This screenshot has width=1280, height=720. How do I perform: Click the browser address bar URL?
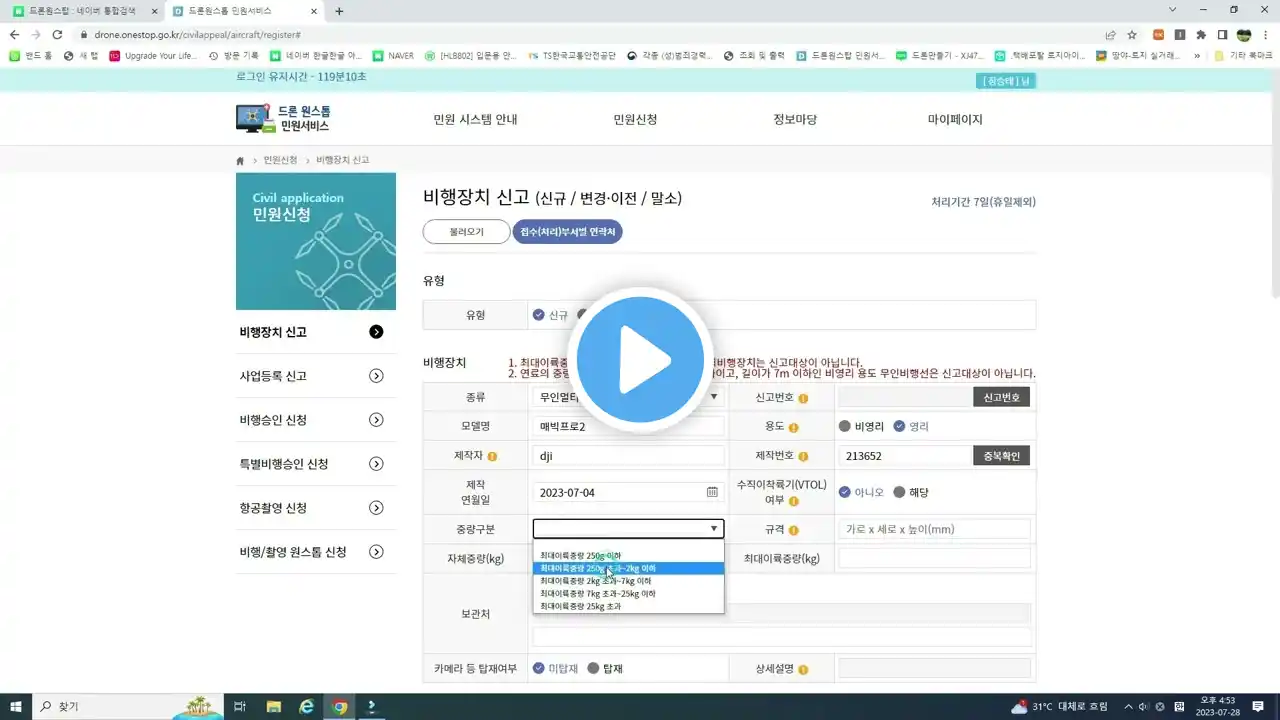pos(197,34)
